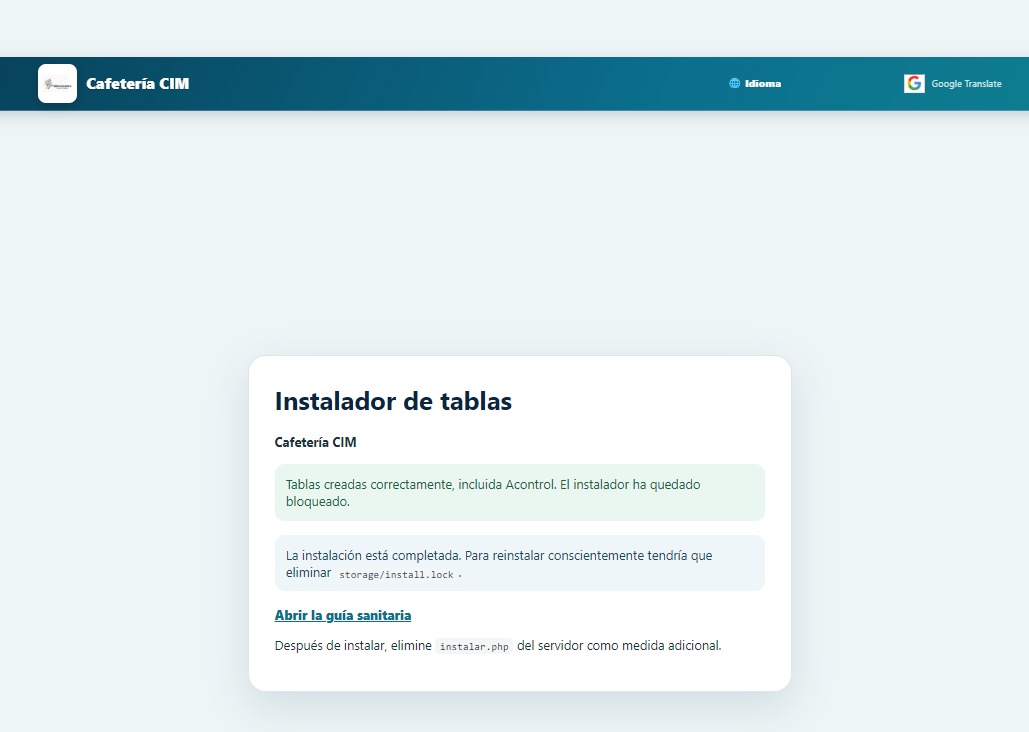Select the storage/install.lock code snippet
The image size is (1029, 732).
pyautogui.click(x=396, y=574)
